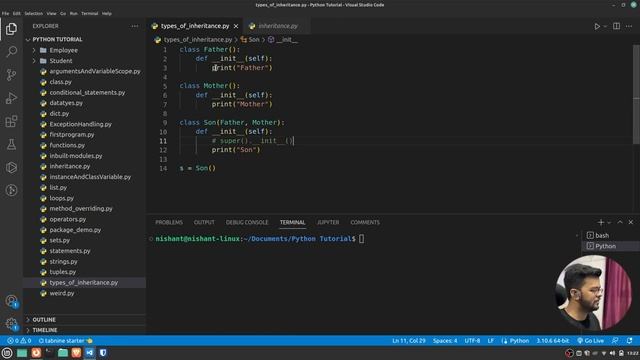Open the errors and warnings status indicator

point(19,340)
